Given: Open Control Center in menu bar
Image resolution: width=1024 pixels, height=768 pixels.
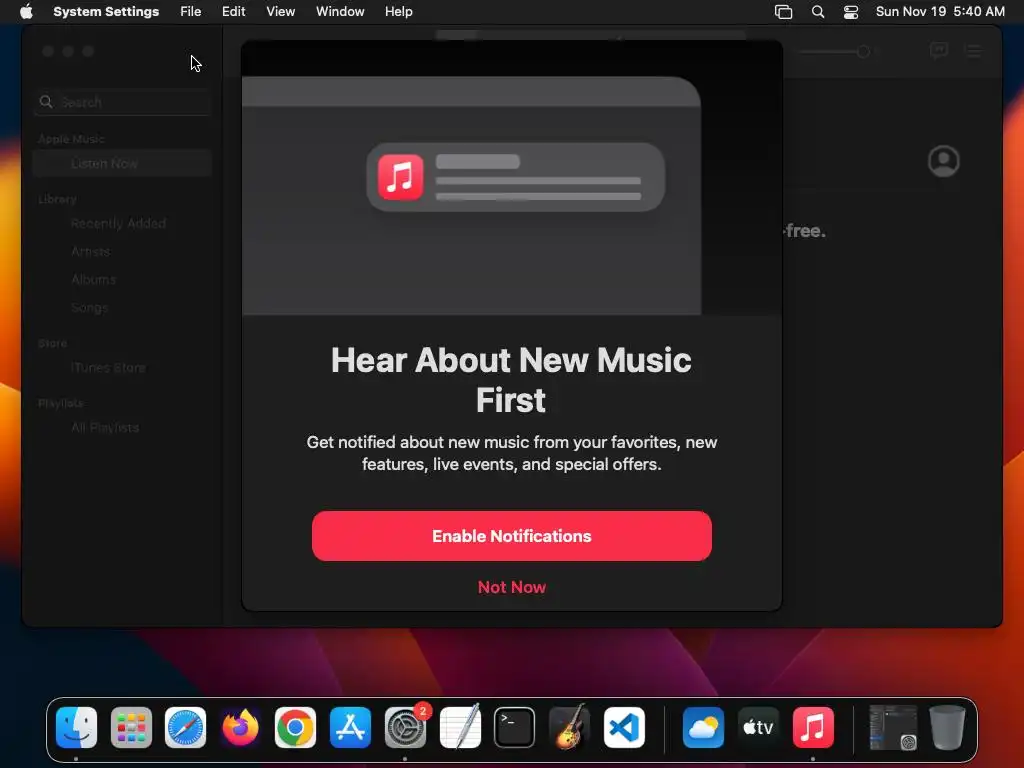Looking at the screenshot, I should (x=850, y=11).
